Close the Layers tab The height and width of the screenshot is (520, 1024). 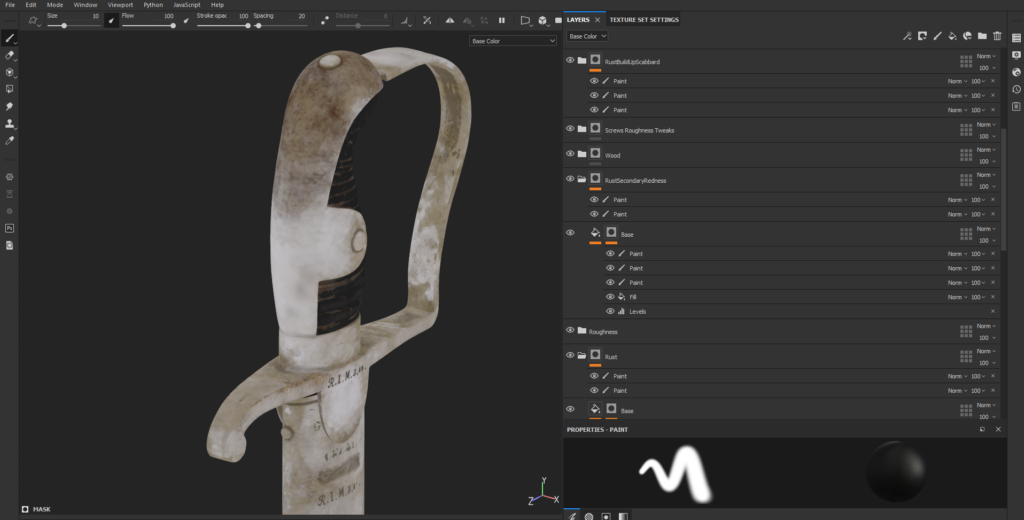(x=597, y=20)
